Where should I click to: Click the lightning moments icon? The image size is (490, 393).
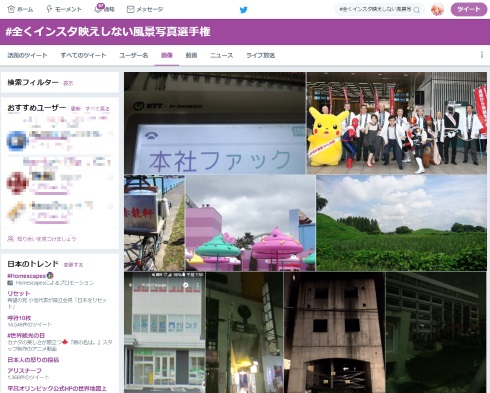[49, 9]
